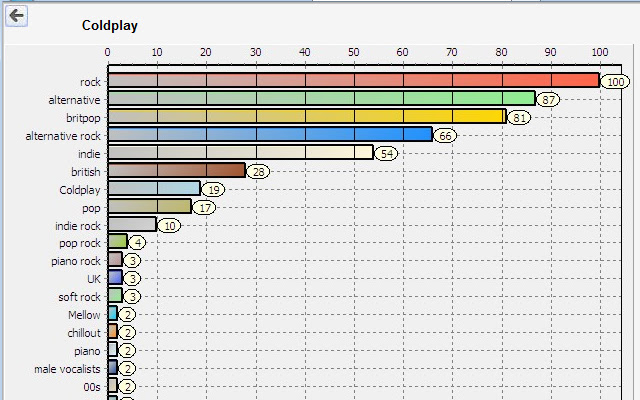This screenshot has width=640, height=400.
Task: Click the 'UK' tag label
Action: point(93,279)
